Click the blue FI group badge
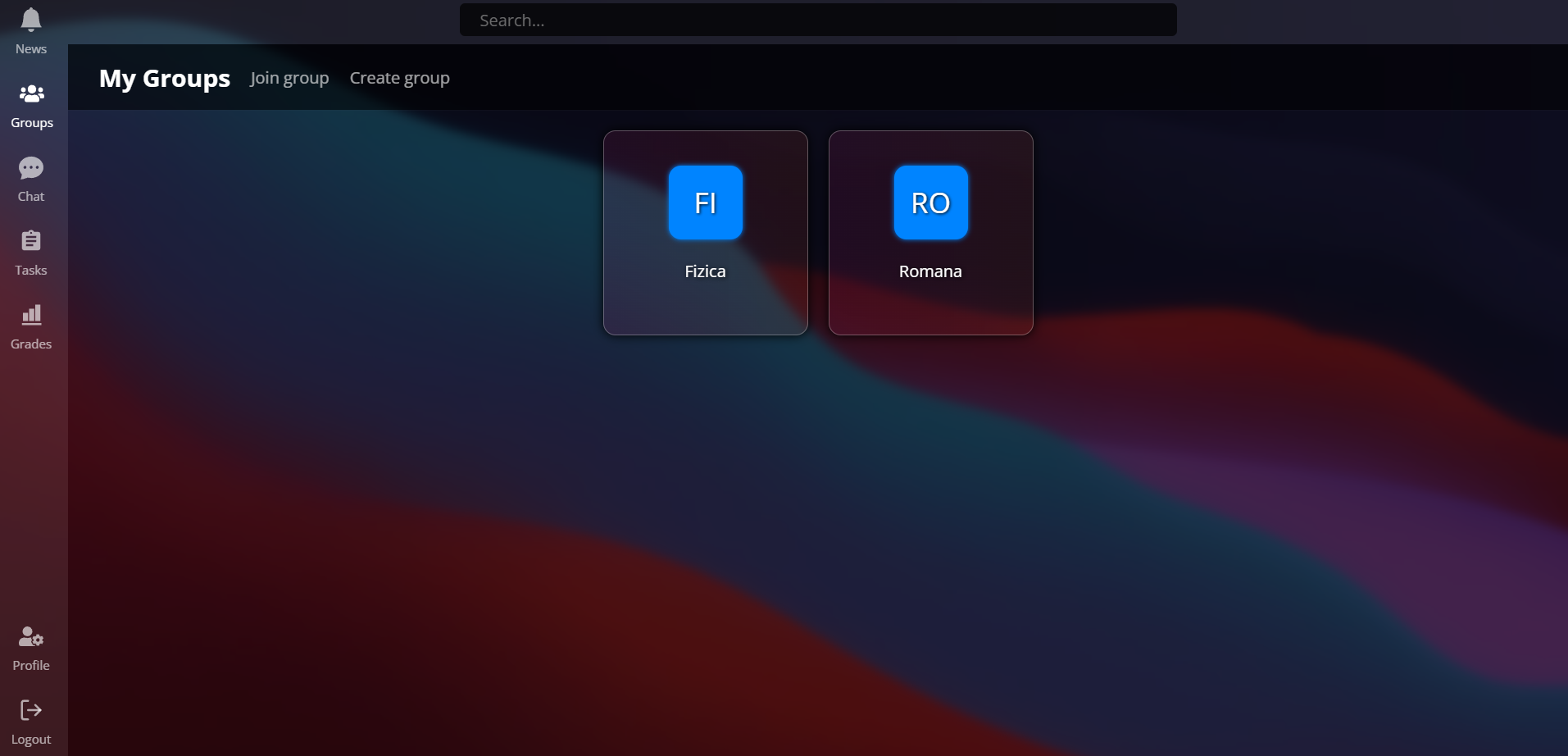 [x=706, y=203]
